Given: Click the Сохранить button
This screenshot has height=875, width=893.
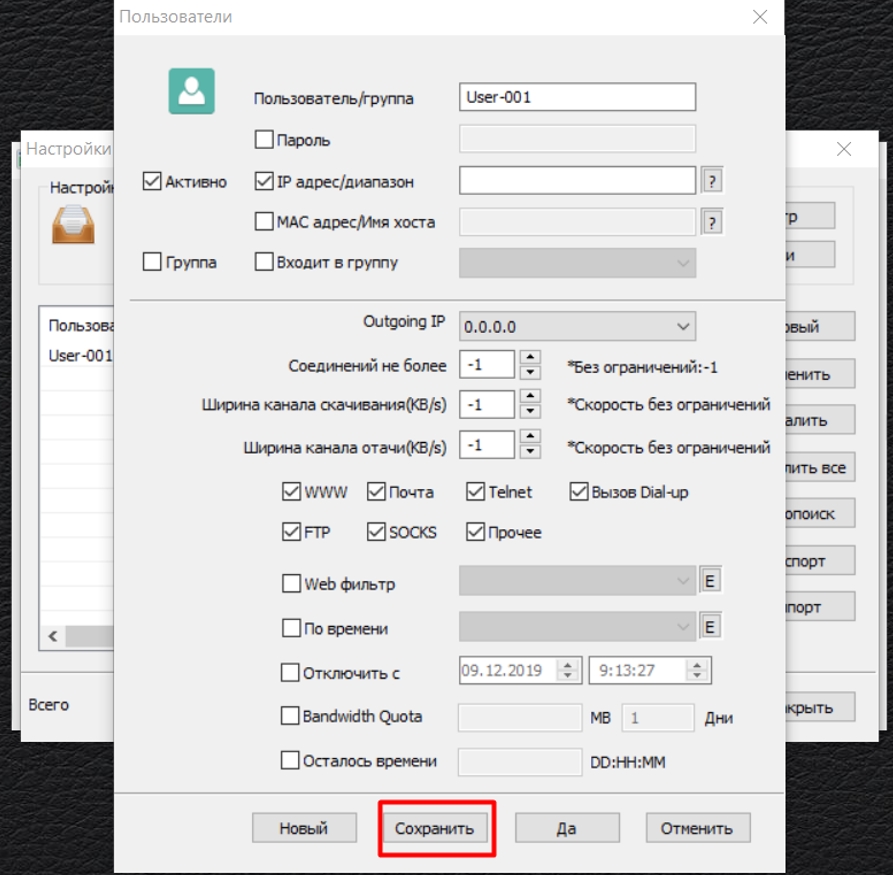Looking at the screenshot, I should pyautogui.click(x=435, y=828).
